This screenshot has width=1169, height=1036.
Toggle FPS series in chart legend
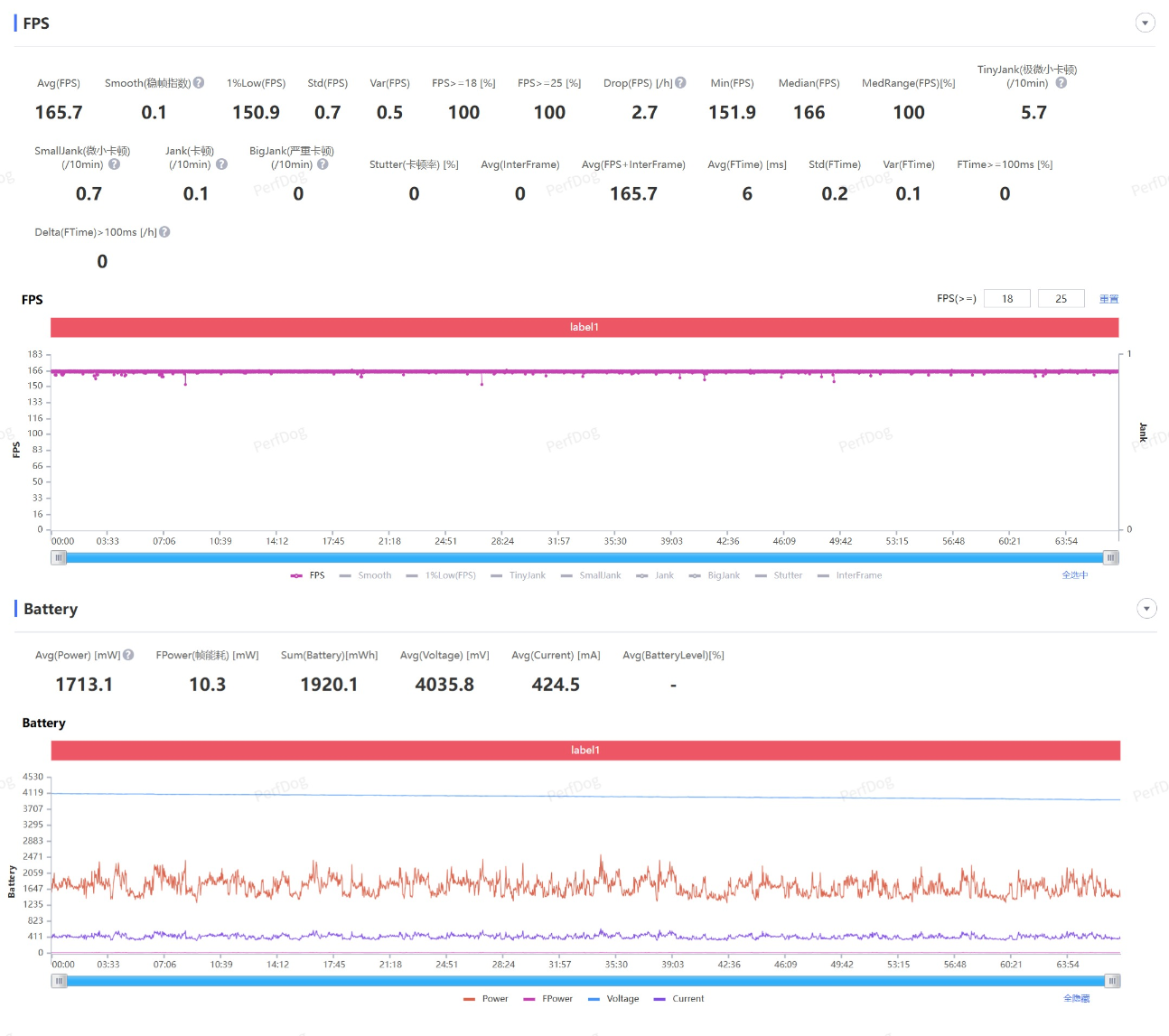point(308,575)
